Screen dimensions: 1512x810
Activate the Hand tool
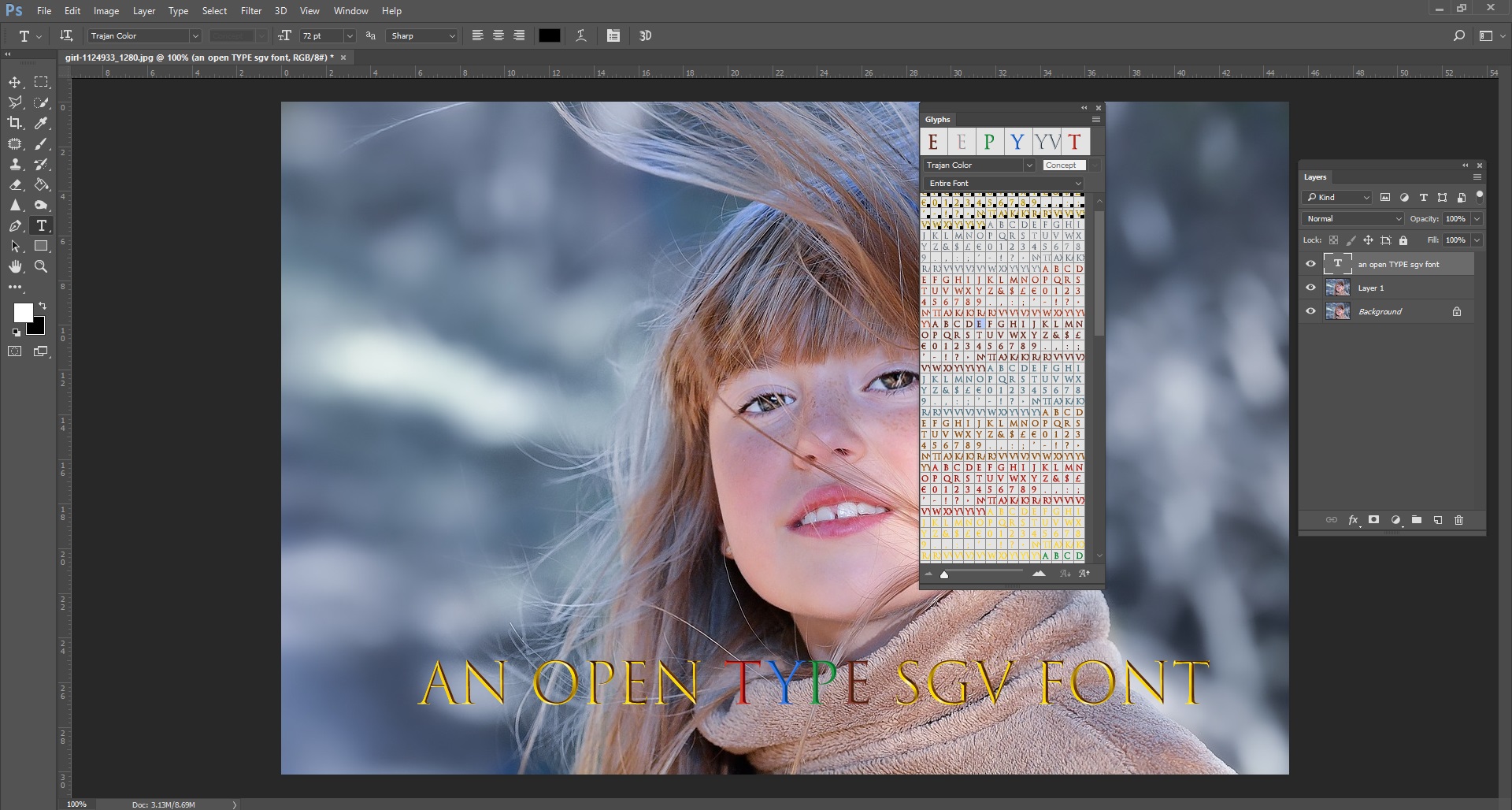(14, 266)
